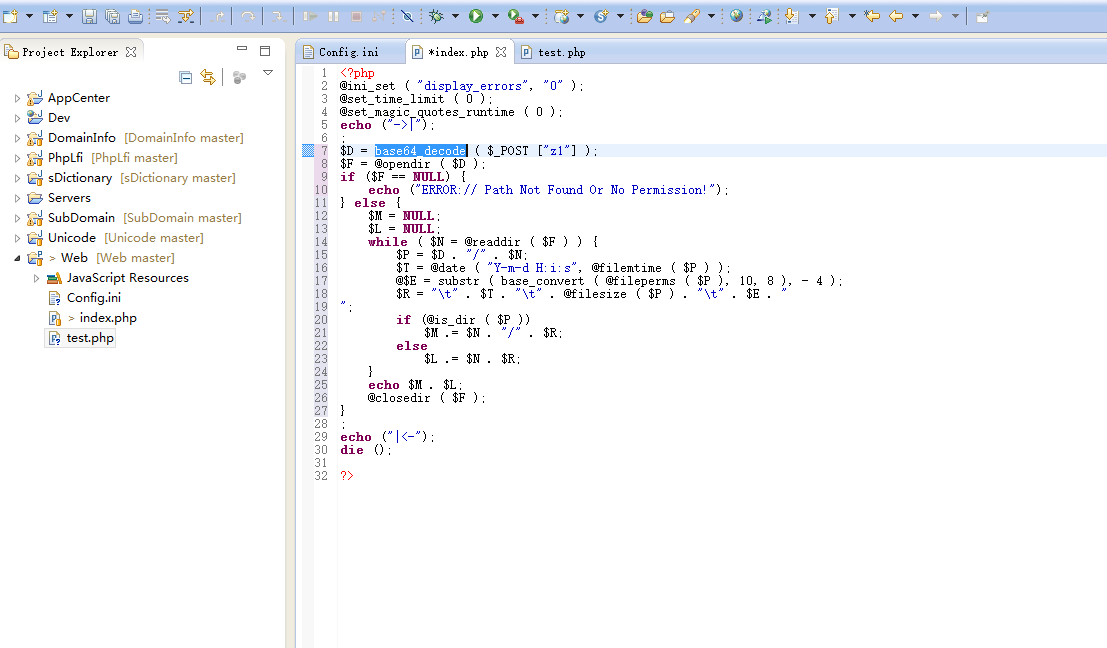Click the Debug bug icon
This screenshot has height=648, width=1107.
(x=436, y=16)
